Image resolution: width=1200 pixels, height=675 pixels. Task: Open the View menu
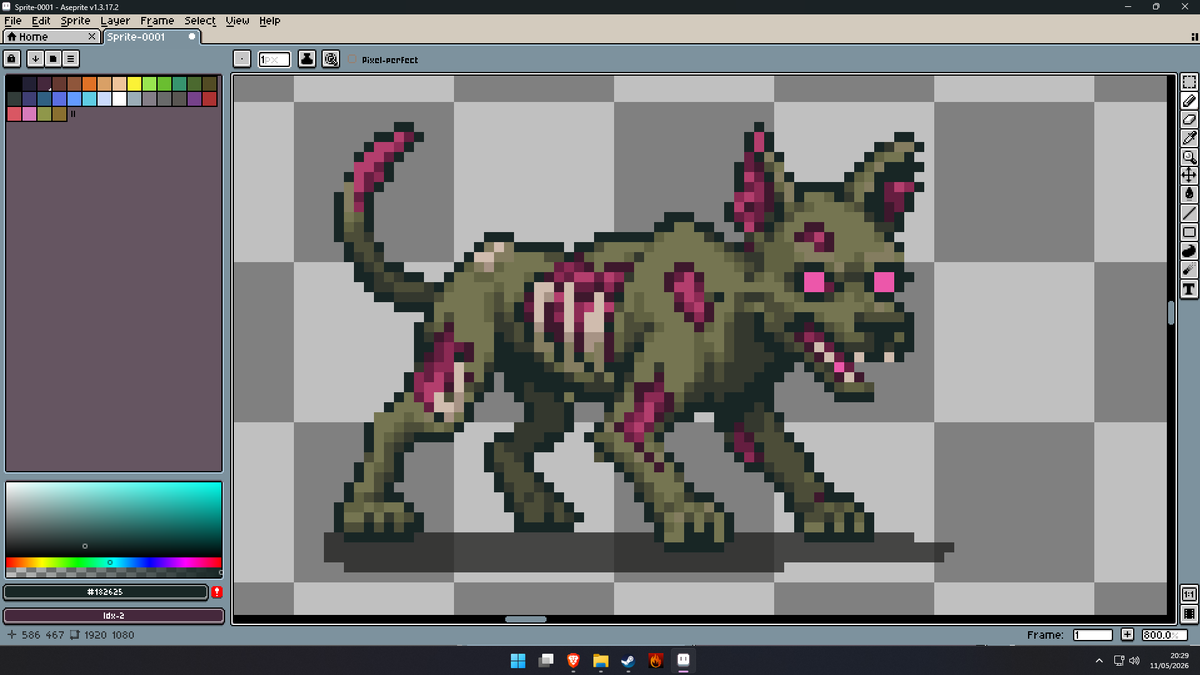tap(238, 21)
